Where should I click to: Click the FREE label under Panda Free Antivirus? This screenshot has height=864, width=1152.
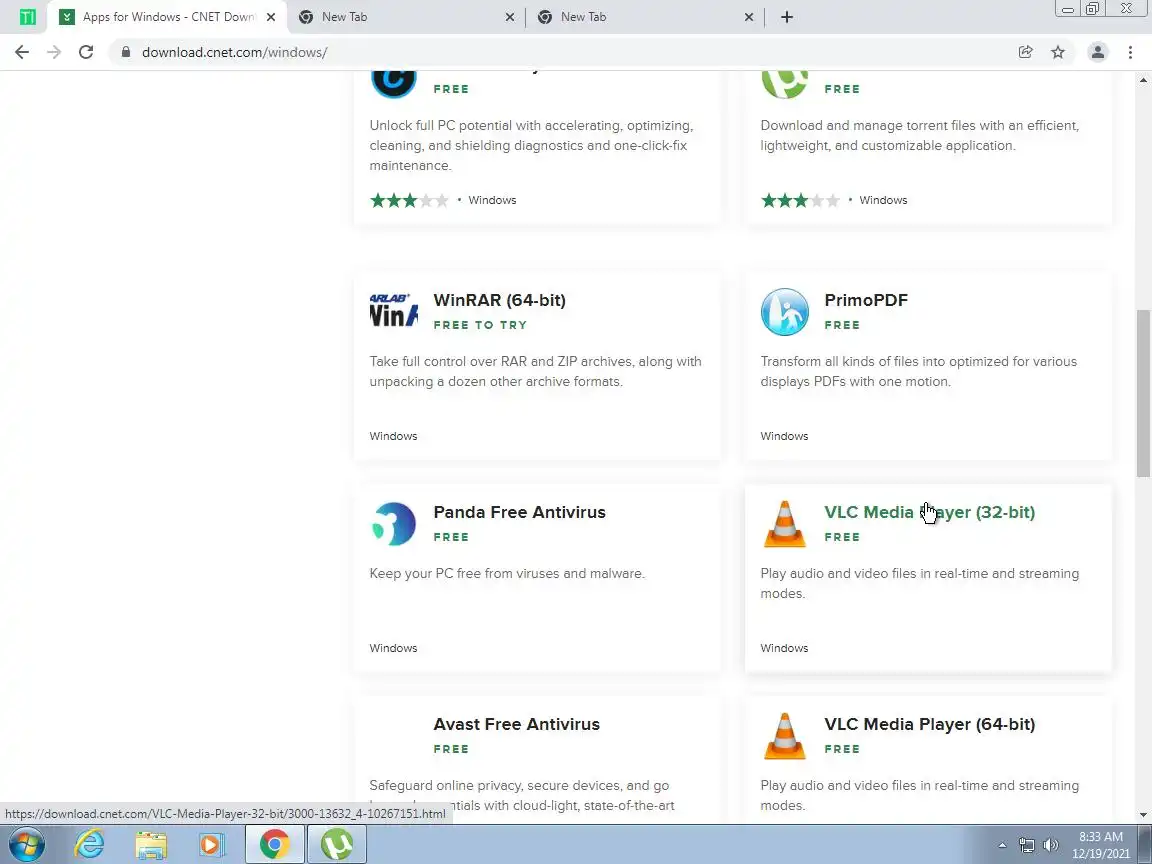click(x=451, y=537)
